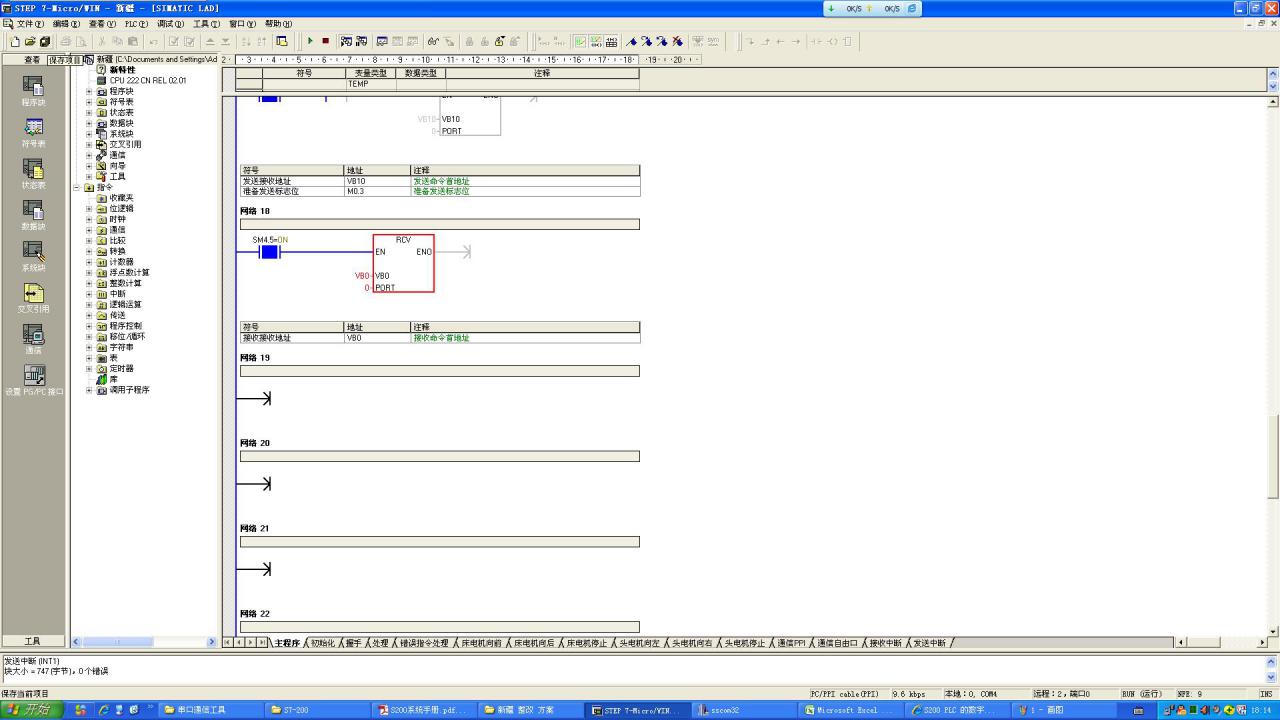Image resolution: width=1280 pixels, height=720 pixels.
Task: Click the red STOP mode icon
Action: (326, 41)
